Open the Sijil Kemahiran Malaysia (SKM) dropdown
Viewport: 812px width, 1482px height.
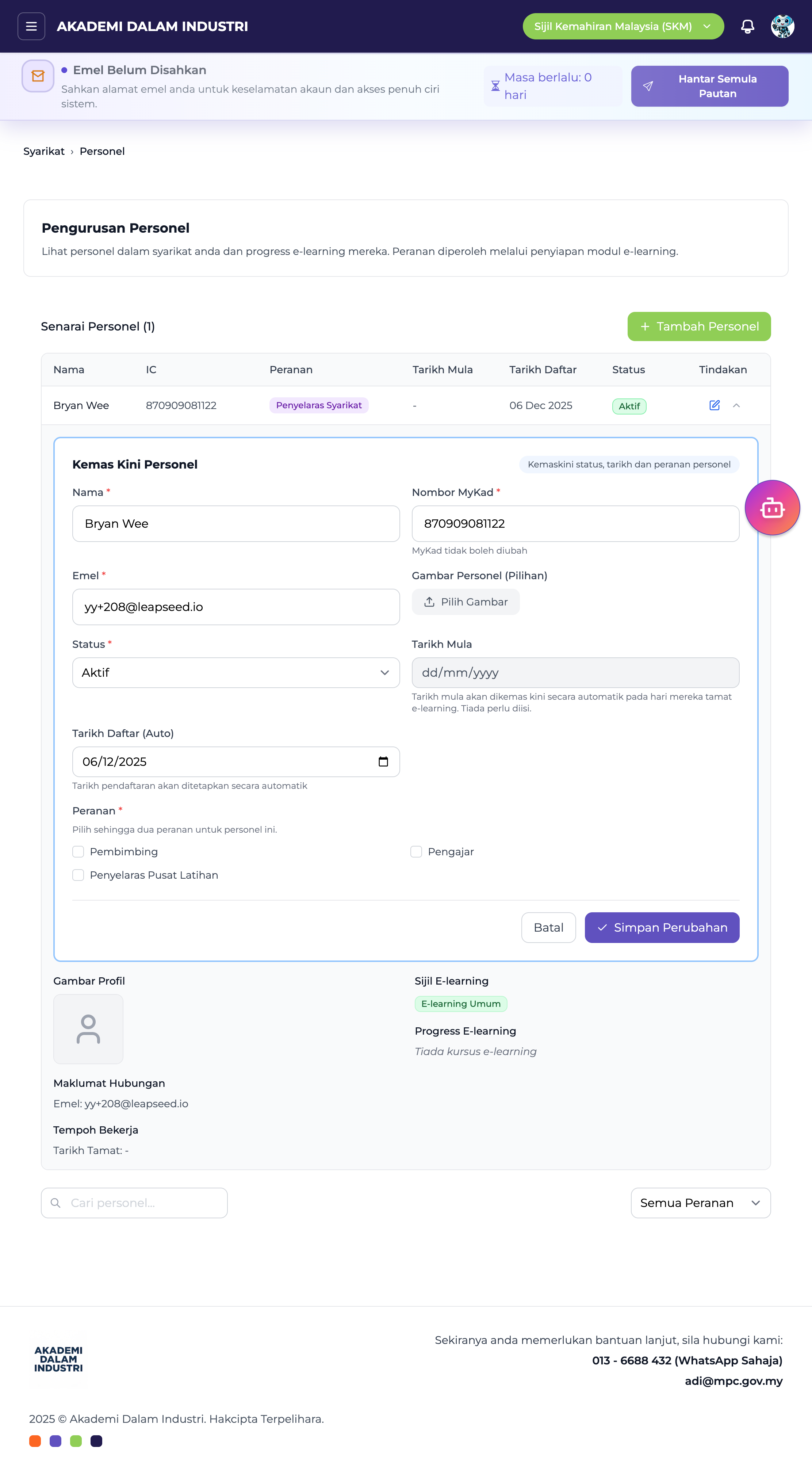click(623, 26)
